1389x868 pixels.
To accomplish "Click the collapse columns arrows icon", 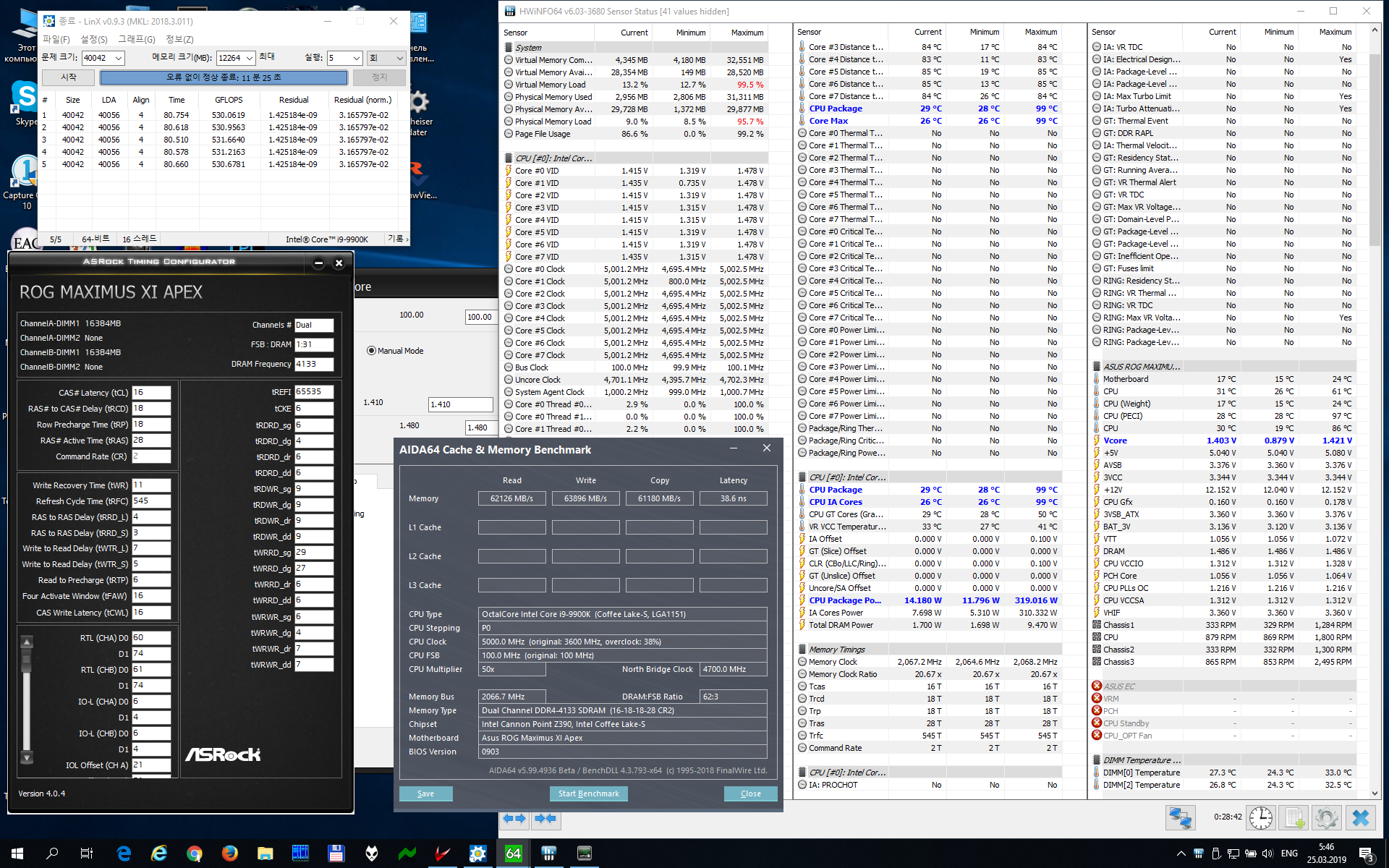I will pyautogui.click(x=545, y=819).
